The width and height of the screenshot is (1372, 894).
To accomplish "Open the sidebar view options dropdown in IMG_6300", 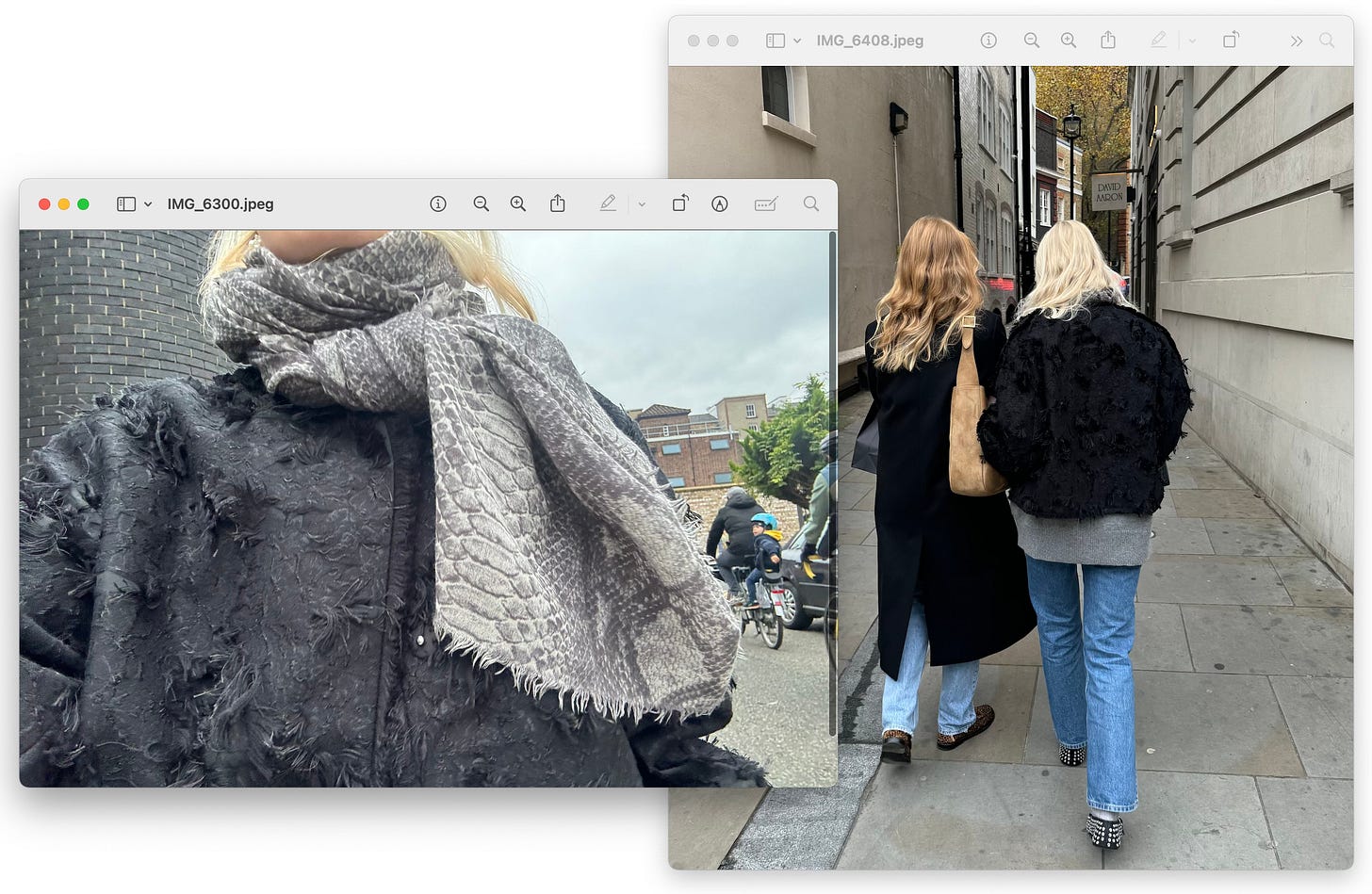I will click(x=148, y=203).
